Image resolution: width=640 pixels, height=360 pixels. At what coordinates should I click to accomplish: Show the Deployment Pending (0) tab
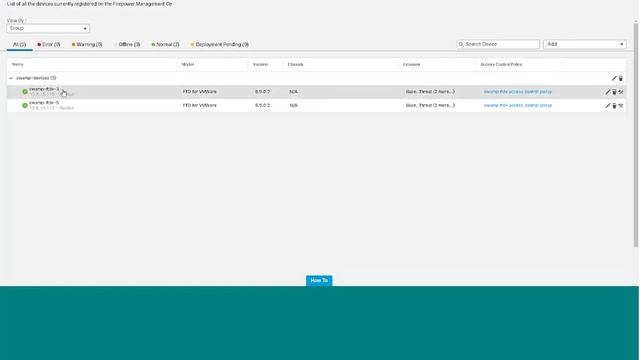pyautogui.click(x=220, y=44)
